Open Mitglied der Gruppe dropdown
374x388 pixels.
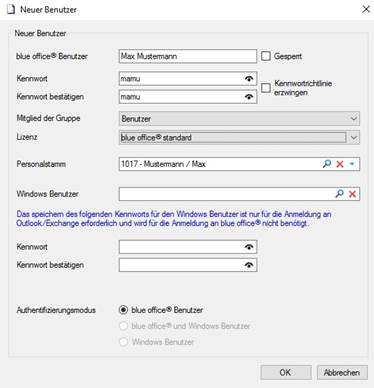[x=239, y=119]
